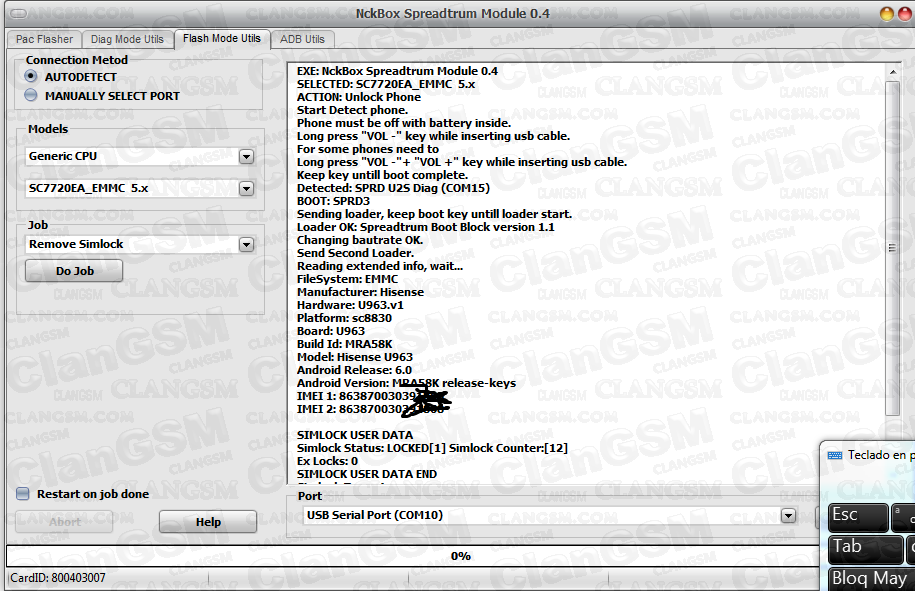The height and width of the screenshot is (591, 915).
Task: Click the CardID: 800403007 status text
Action: 58,578
